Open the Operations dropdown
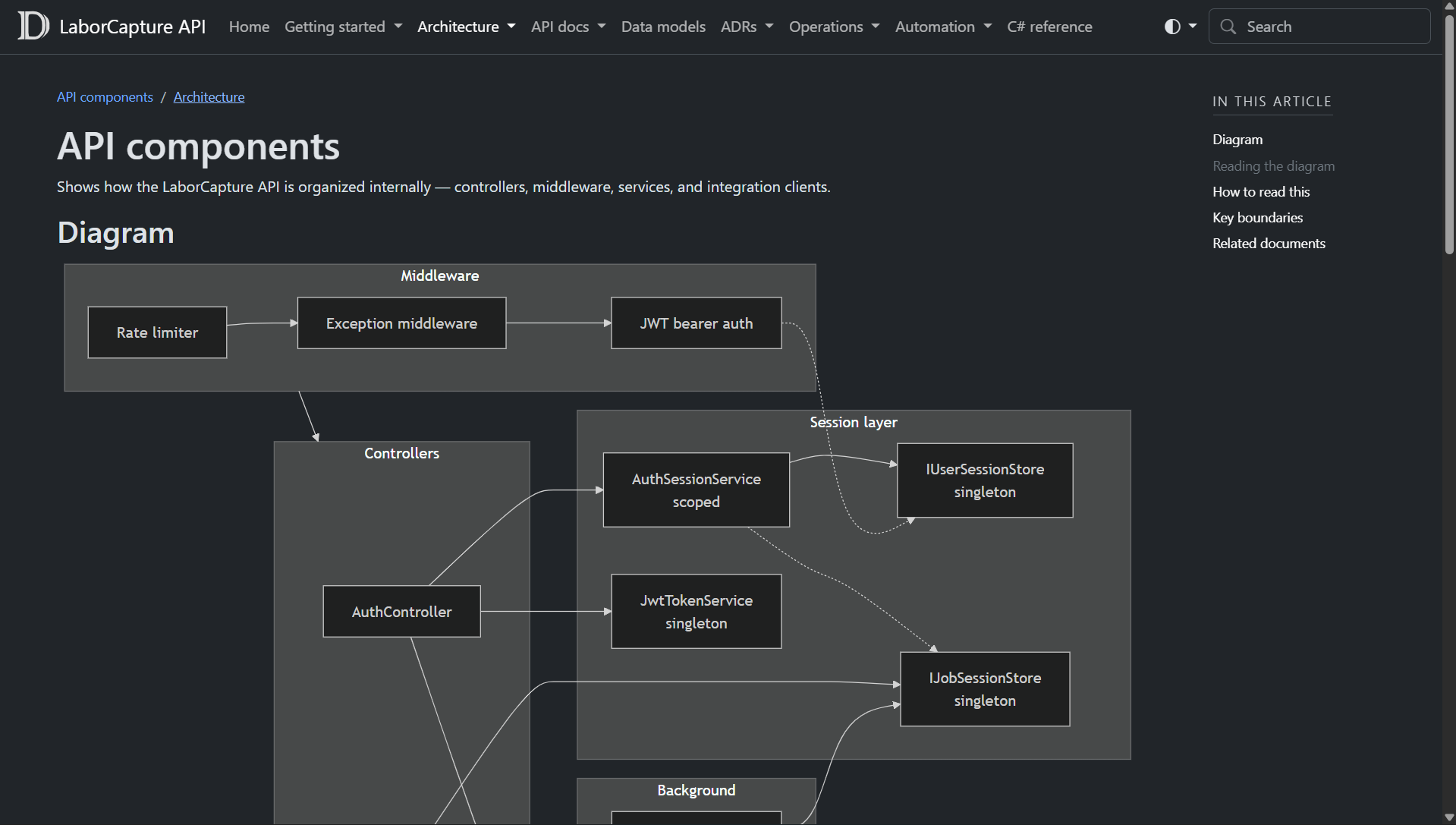The height and width of the screenshot is (825, 1456). coord(834,27)
